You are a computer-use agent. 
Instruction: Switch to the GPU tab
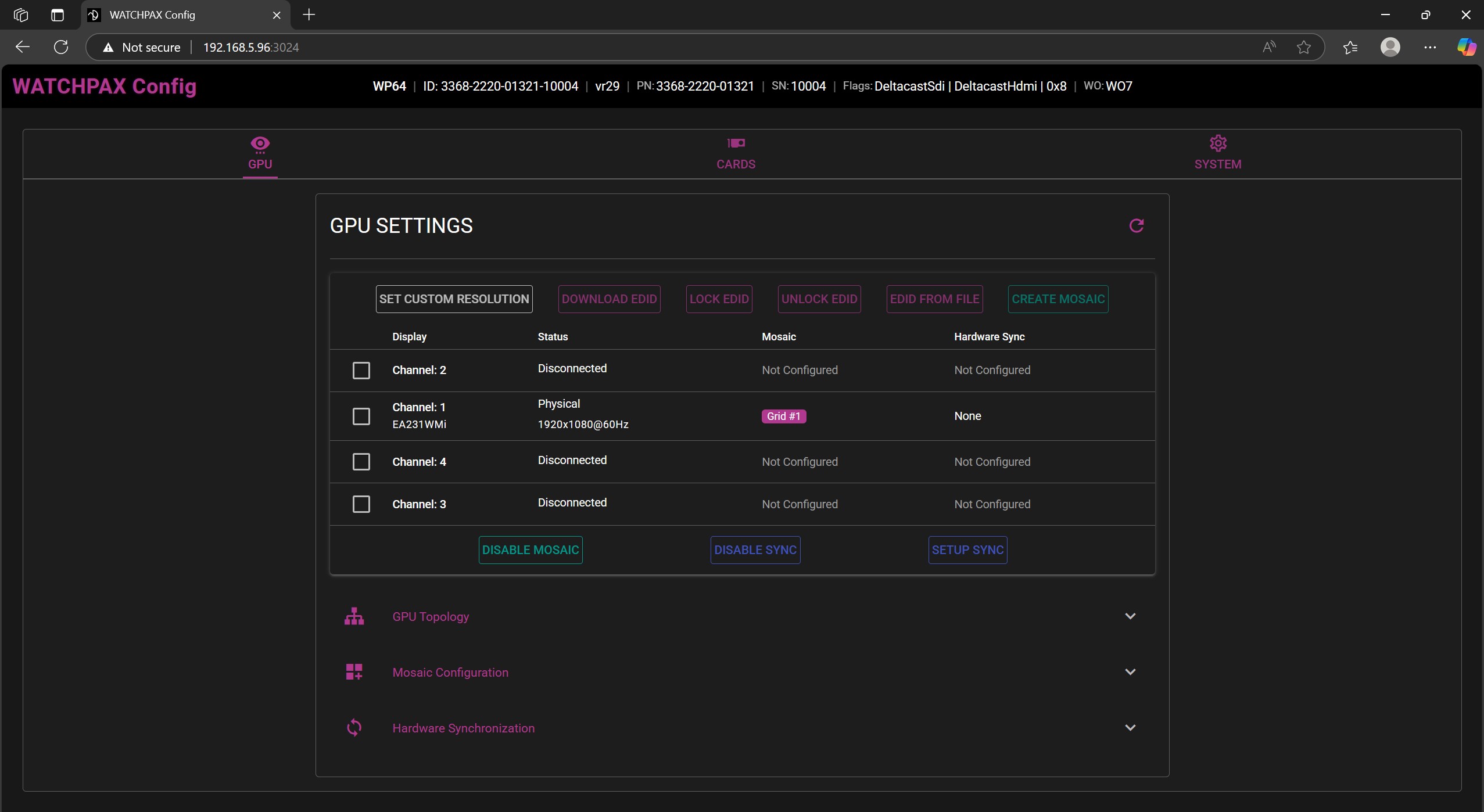click(x=260, y=153)
